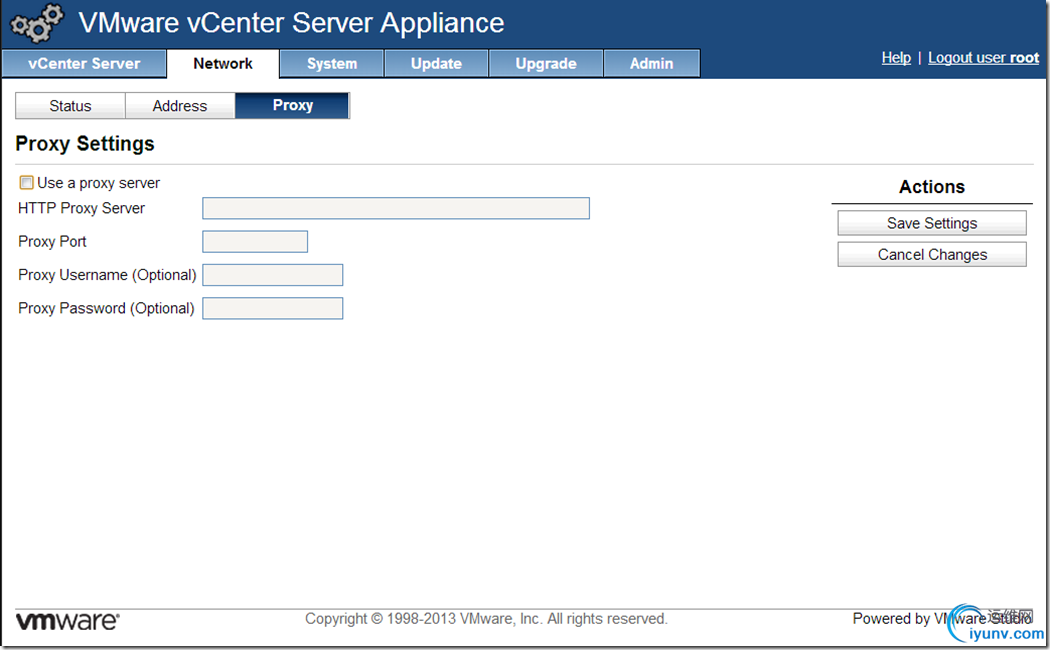Enable the Use a proxy server checkbox
The height and width of the screenshot is (650, 1050).
click(26, 183)
